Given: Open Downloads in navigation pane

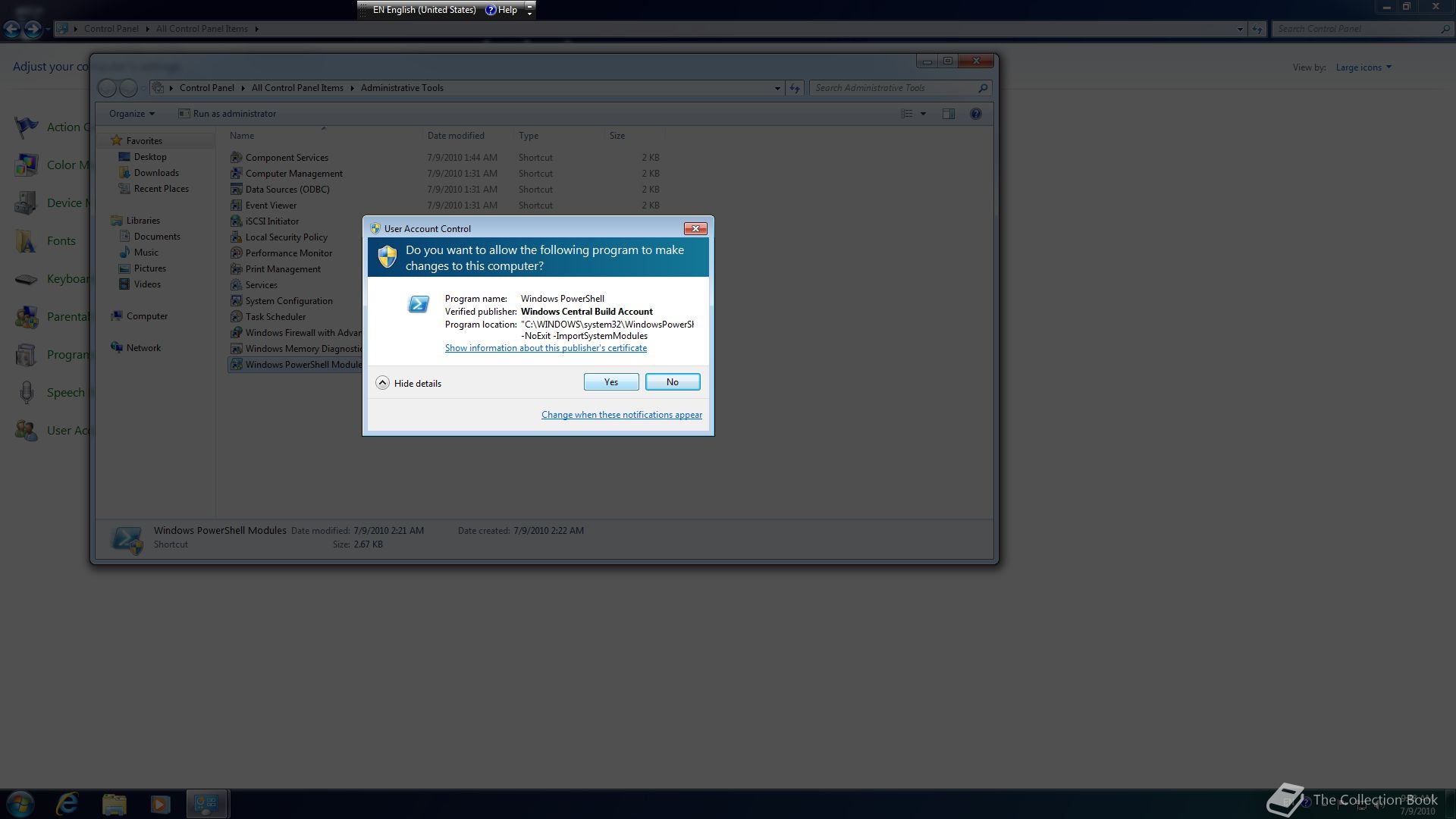Looking at the screenshot, I should 156,173.
